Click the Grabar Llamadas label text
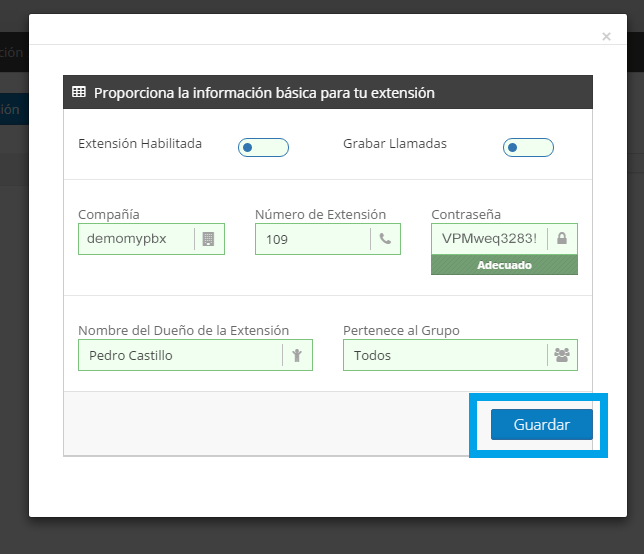The image size is (644, 554). 395,143
